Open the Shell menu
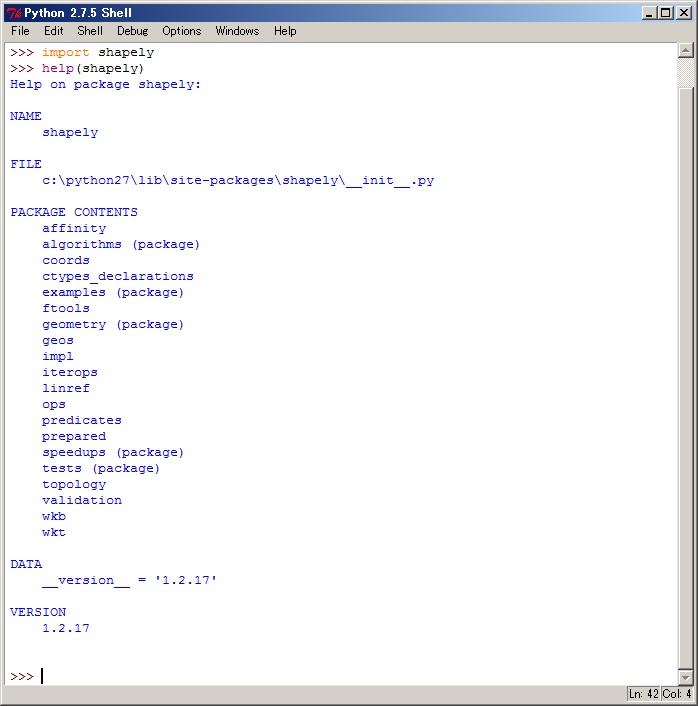The width and height of the screenshot is (698, 706). (90, 31)
